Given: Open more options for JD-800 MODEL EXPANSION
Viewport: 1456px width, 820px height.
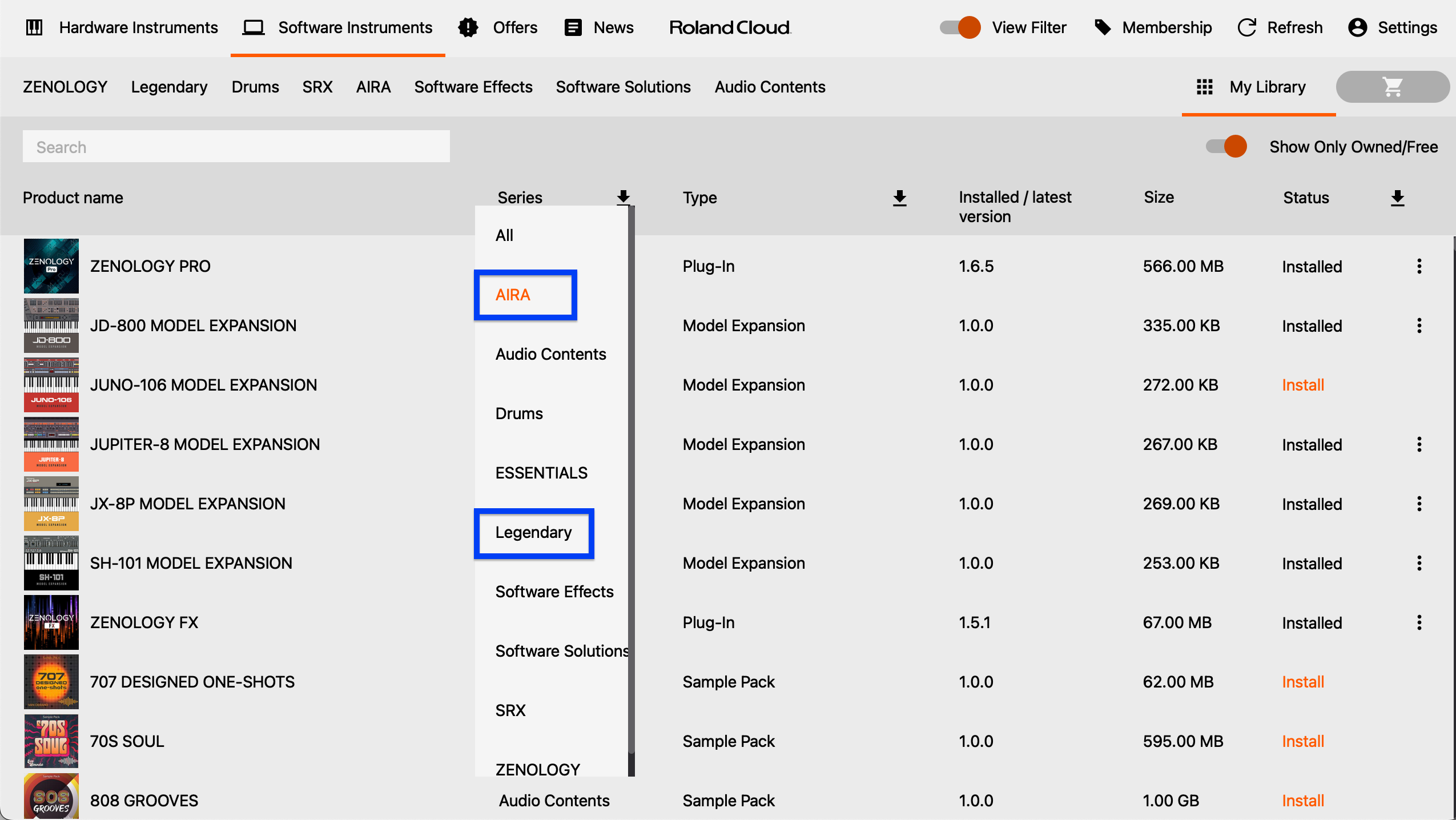Looking at the screenshot, I should point(1419,325).
